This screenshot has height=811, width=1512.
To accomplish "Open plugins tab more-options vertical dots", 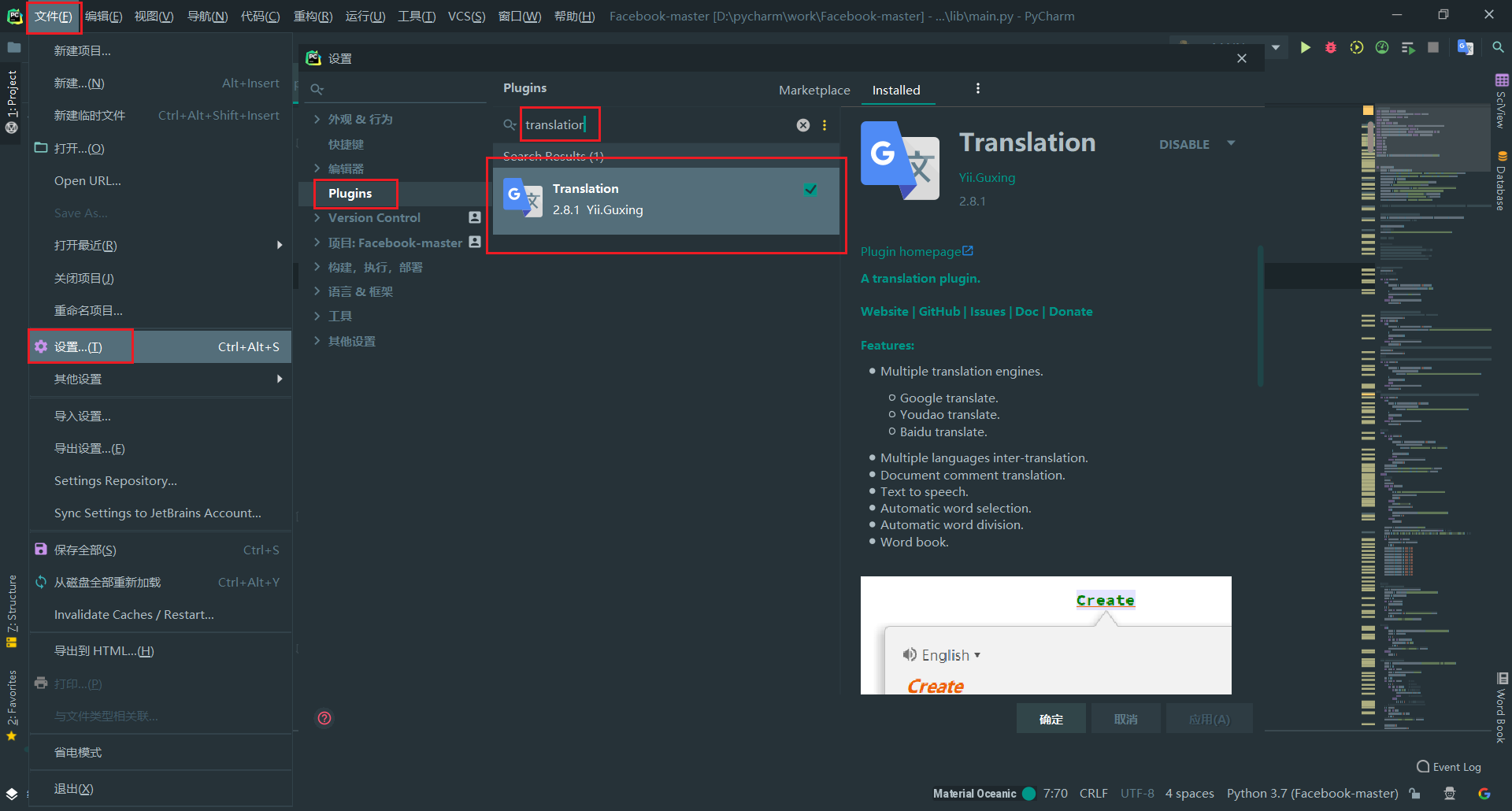I will click(978, 88).
